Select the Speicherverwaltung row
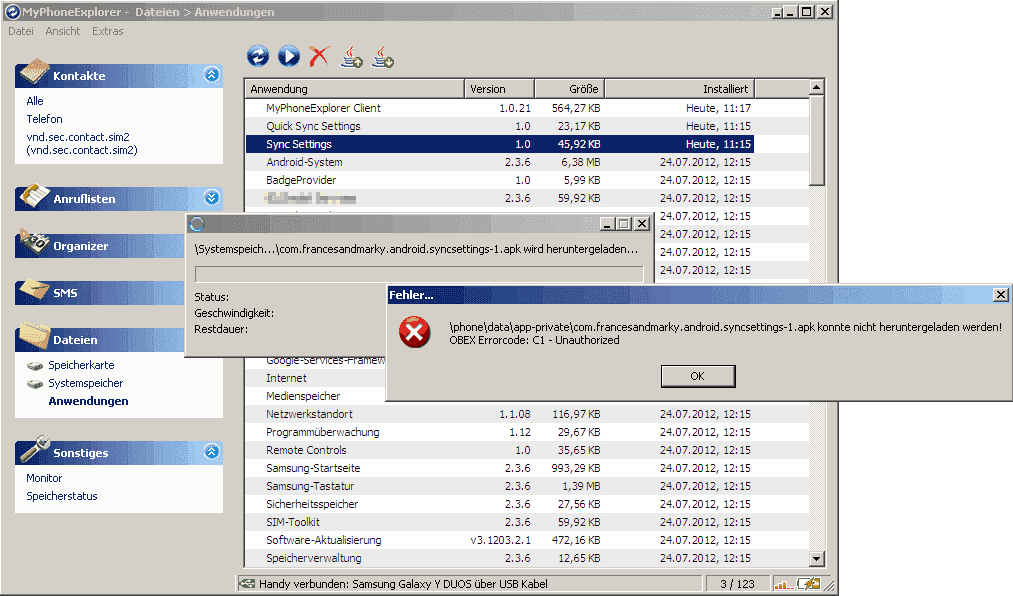The image size is (1013, 596). click(x=527, y=558)
